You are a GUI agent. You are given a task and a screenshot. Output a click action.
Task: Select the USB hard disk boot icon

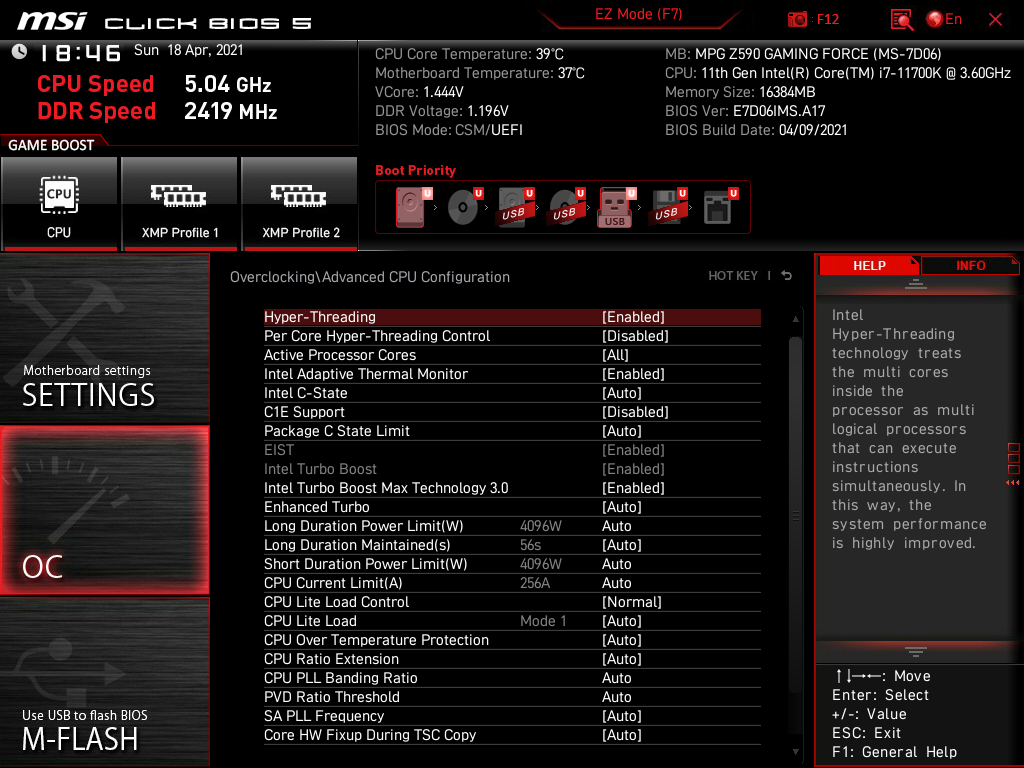point(516,207)
